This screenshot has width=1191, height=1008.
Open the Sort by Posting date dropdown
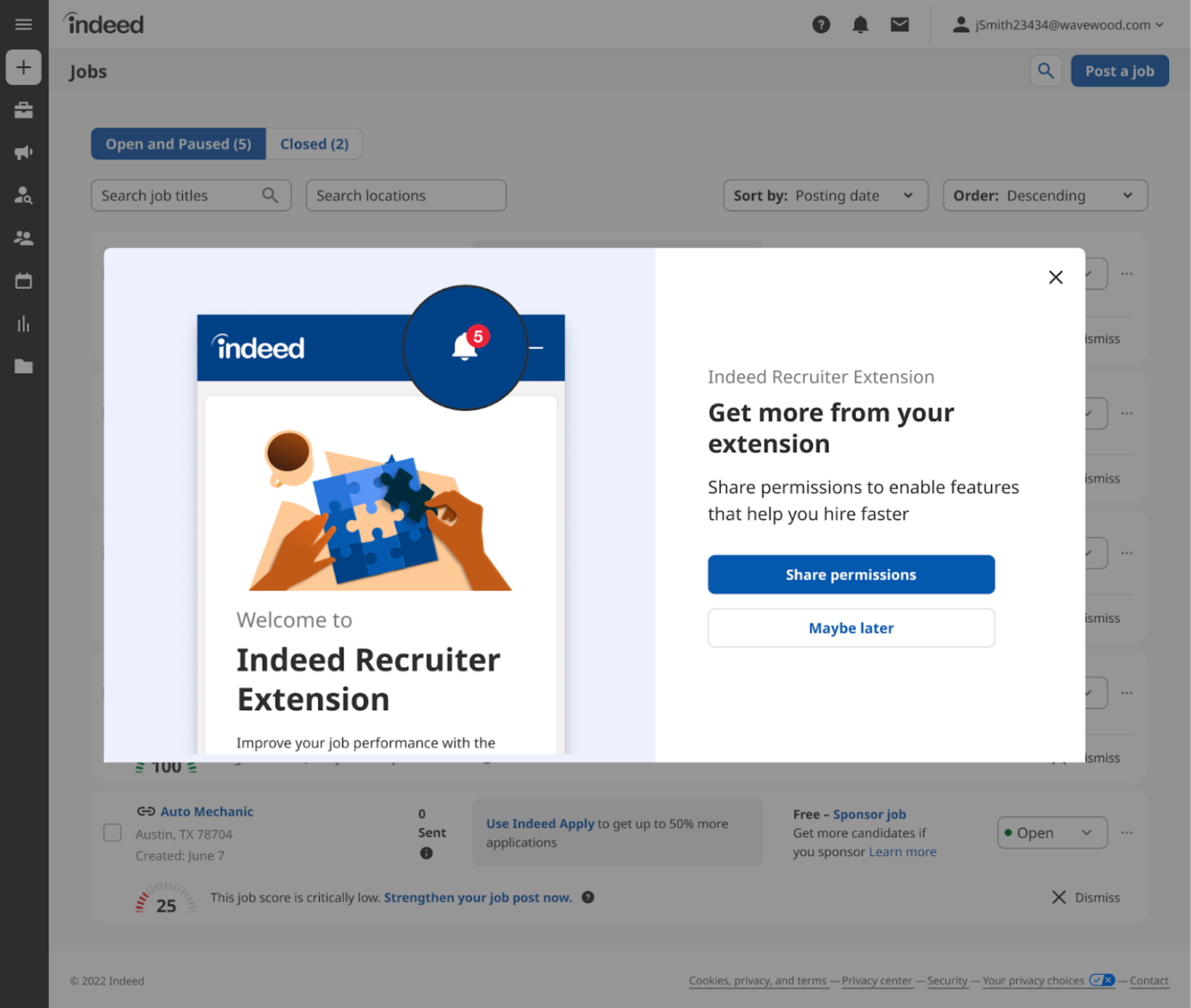[x=826, y=195]
